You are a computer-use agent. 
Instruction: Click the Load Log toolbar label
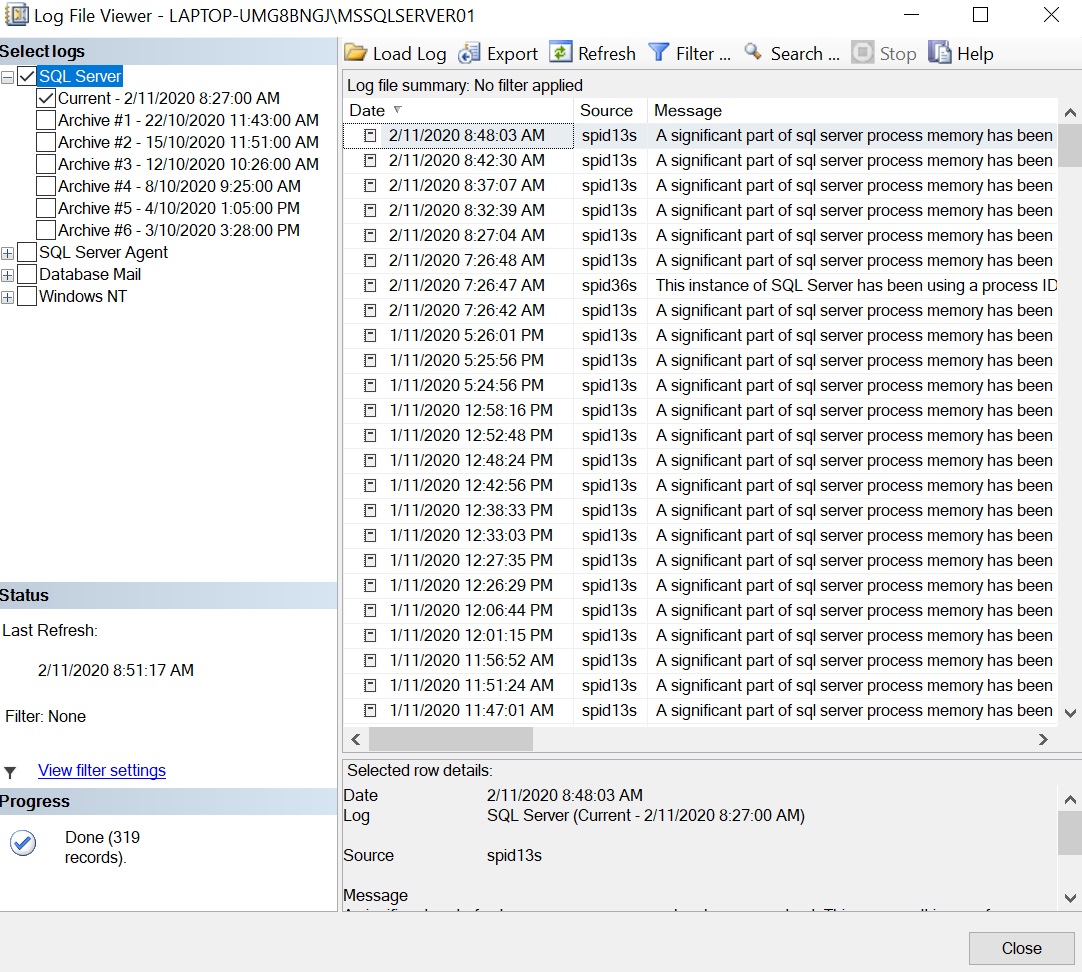tap(409, 54)
